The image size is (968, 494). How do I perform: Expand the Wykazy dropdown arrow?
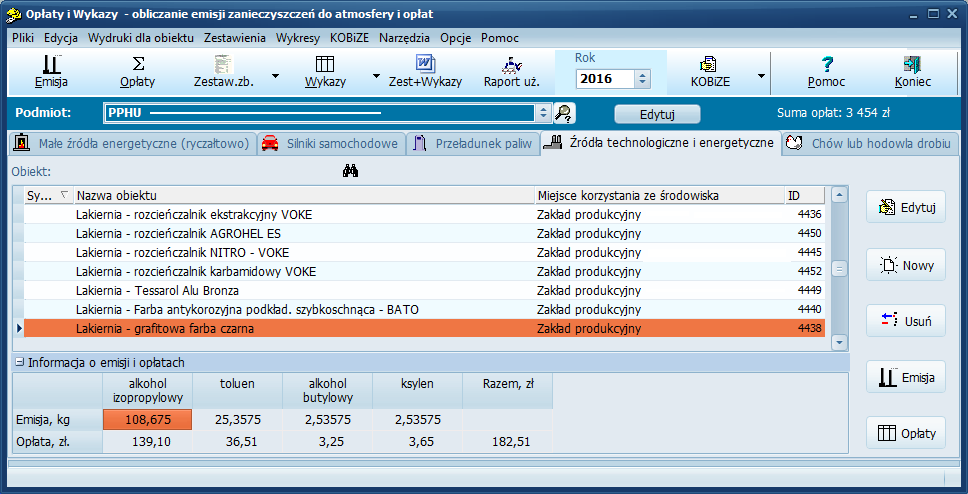pos(375,76)
